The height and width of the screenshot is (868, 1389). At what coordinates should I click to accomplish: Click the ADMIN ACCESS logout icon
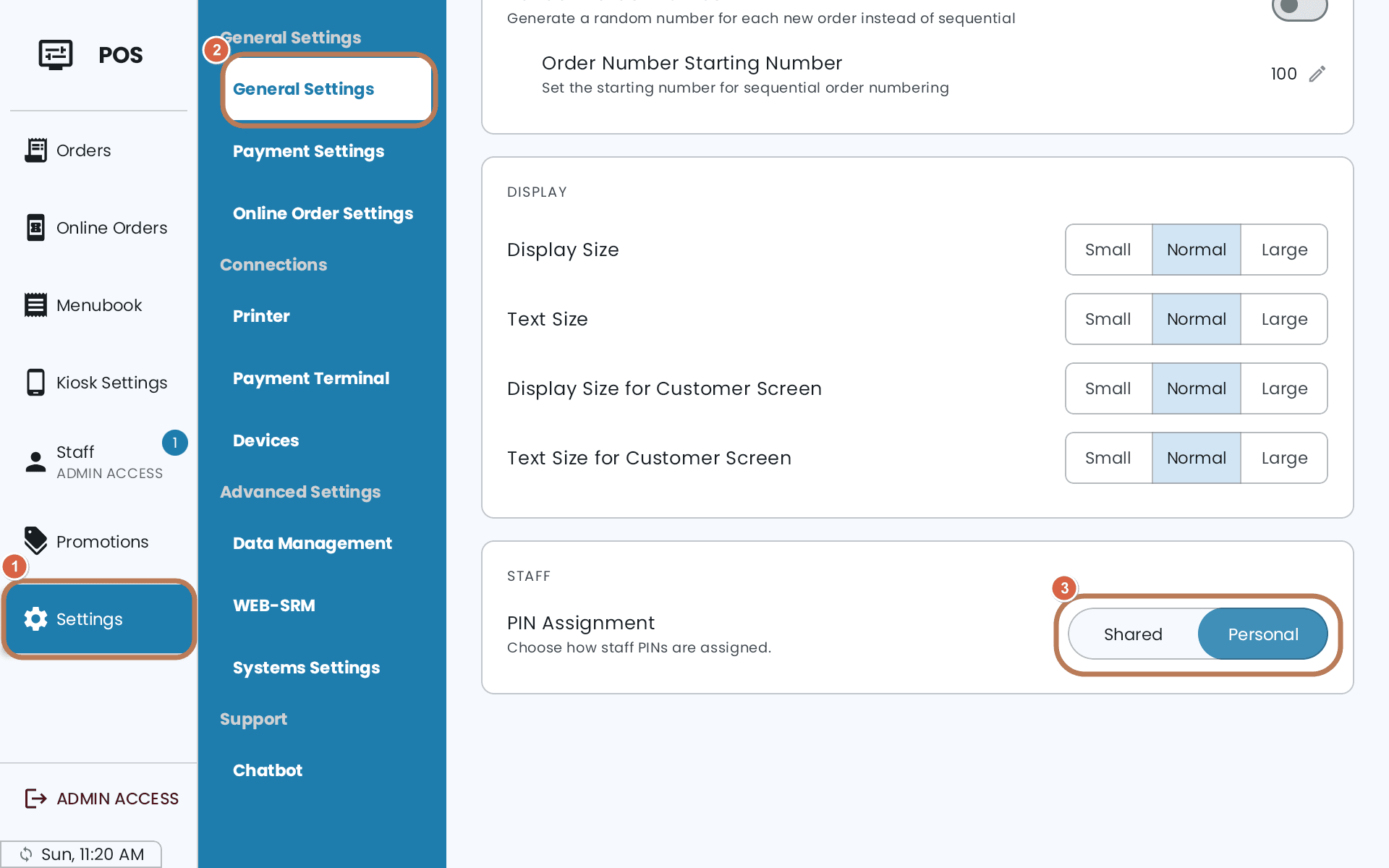pos(35,799)
